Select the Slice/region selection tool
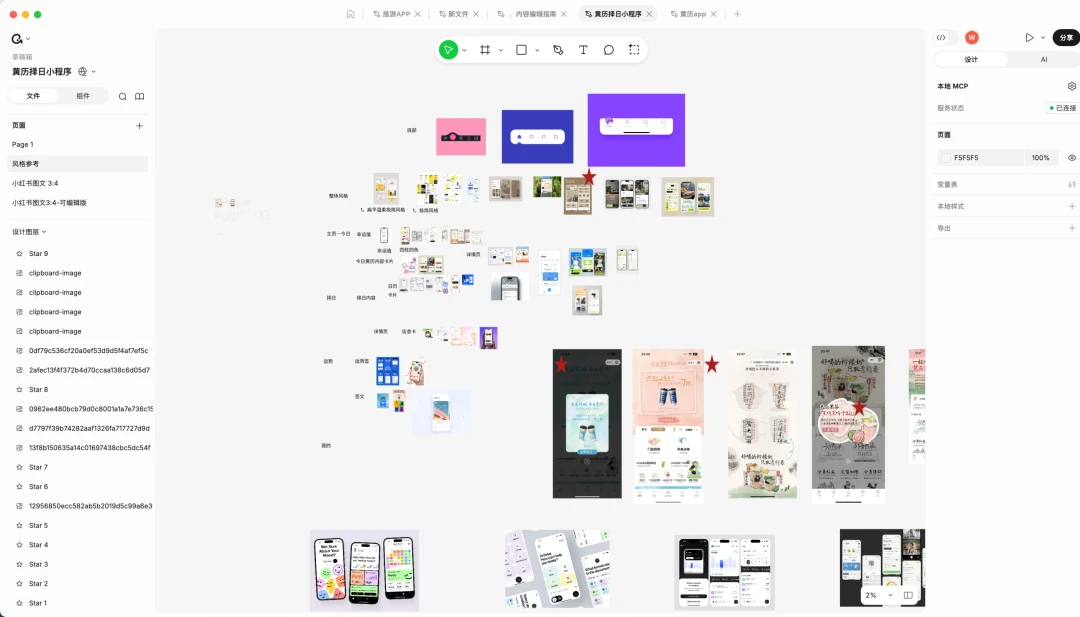The height and width of the screenshot is (617, 1080). (x=634, y=50)
